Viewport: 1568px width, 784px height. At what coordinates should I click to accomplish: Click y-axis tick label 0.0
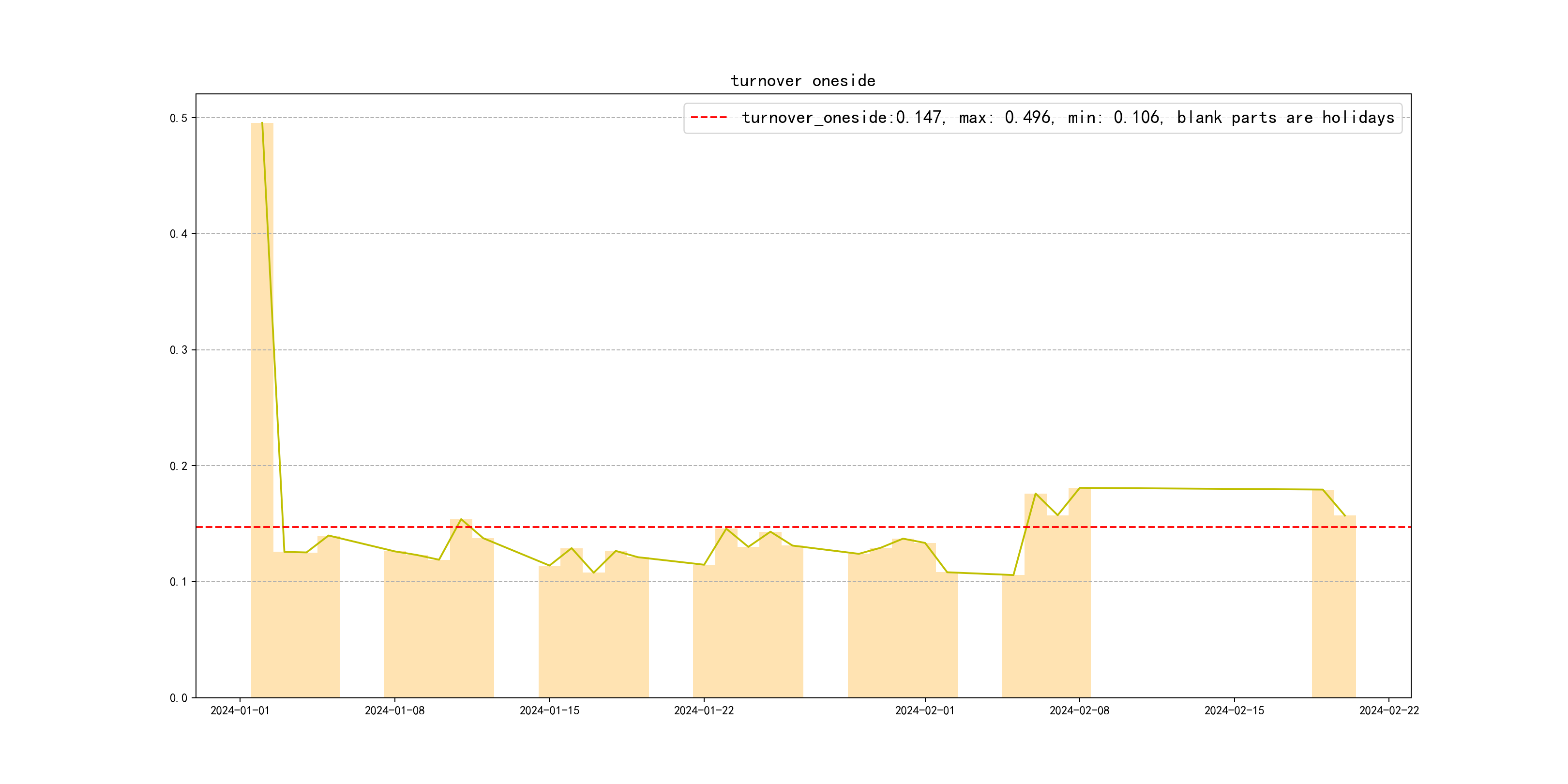tap(179, 698)
